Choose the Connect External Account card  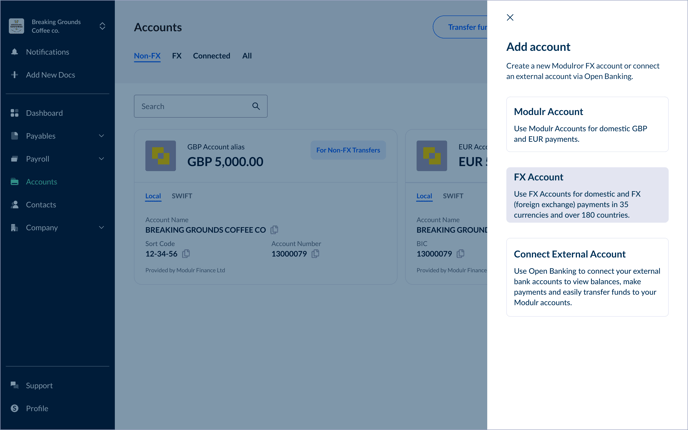pyautogui.click(x=587, y=277)
